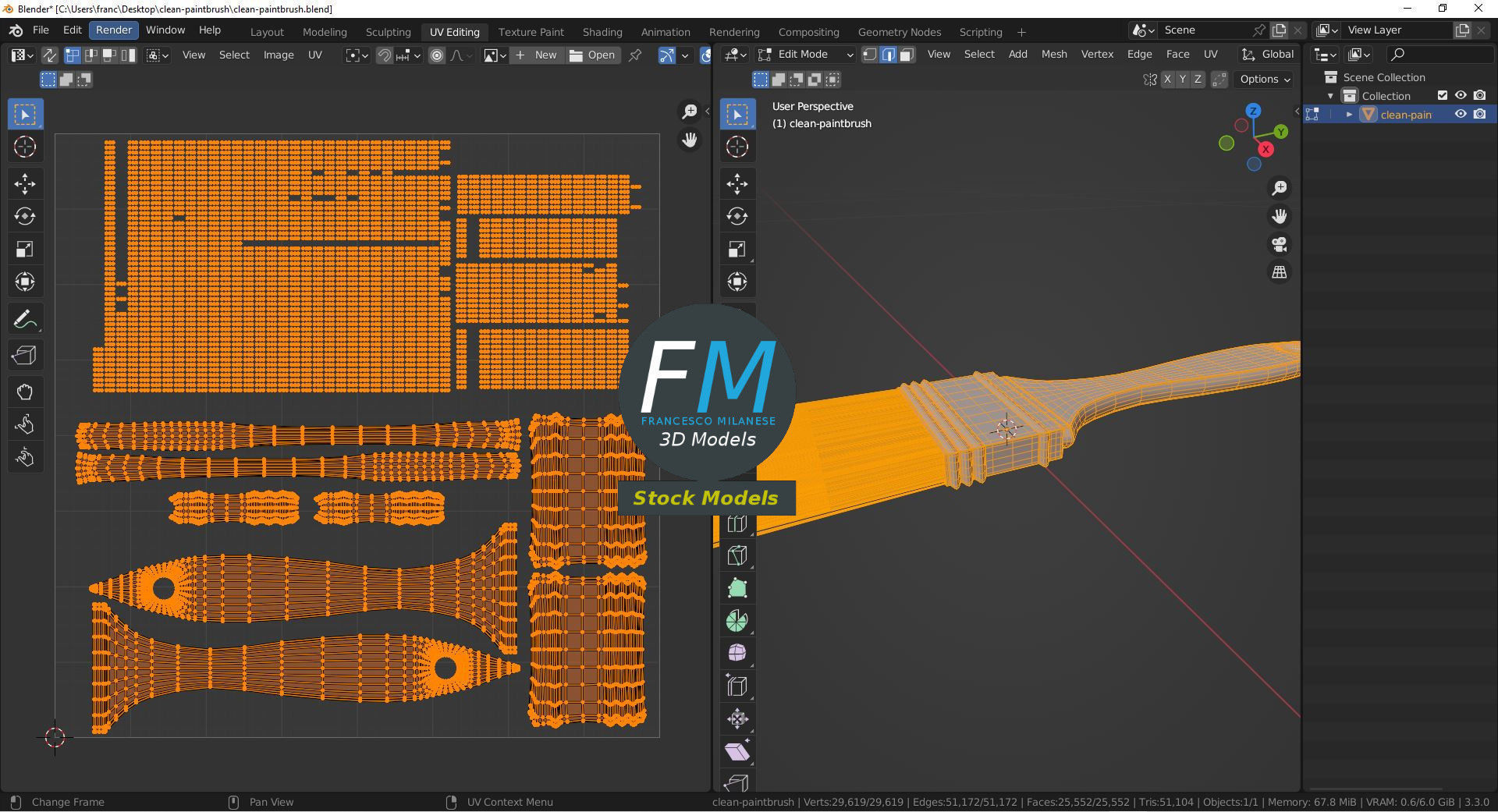The height and width of the screenshot is (812, 1498).
Task: Switch to the Sculpting workspace tab
Action: pos(388,32)
